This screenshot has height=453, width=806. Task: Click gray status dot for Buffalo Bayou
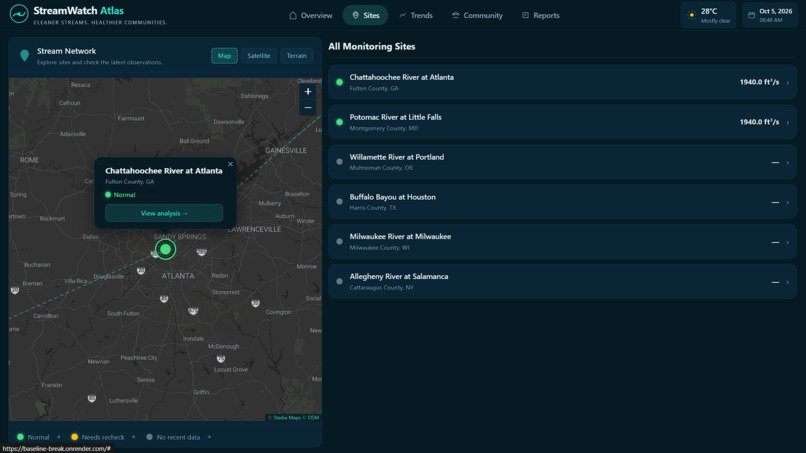[x=339, y=202]
